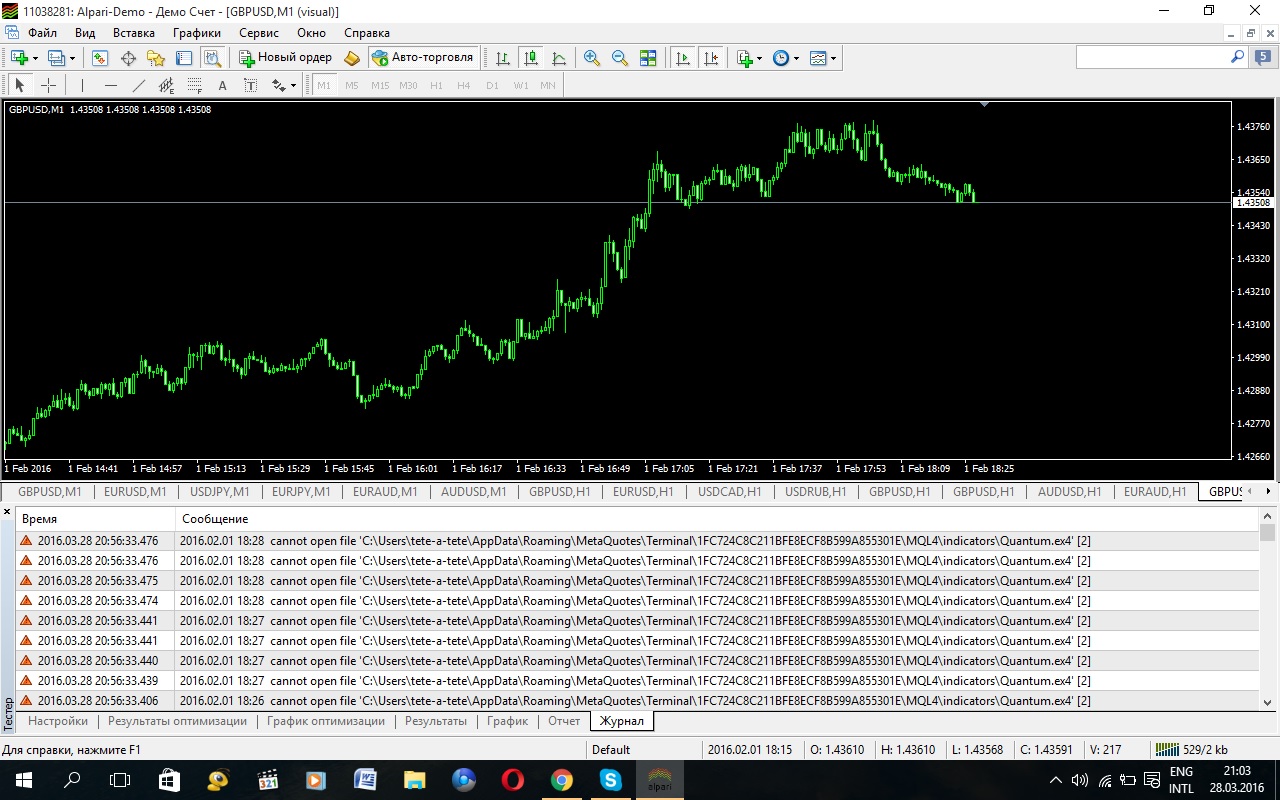Select the Fibonacci Retracement tool

195,85
